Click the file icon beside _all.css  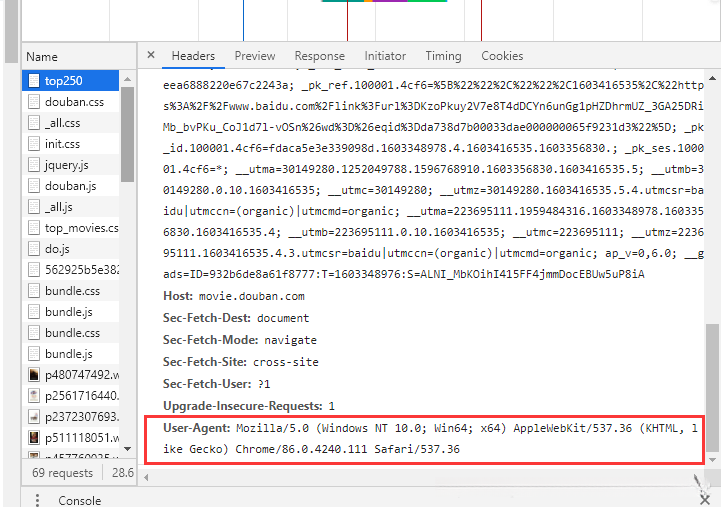click(34, 123)
